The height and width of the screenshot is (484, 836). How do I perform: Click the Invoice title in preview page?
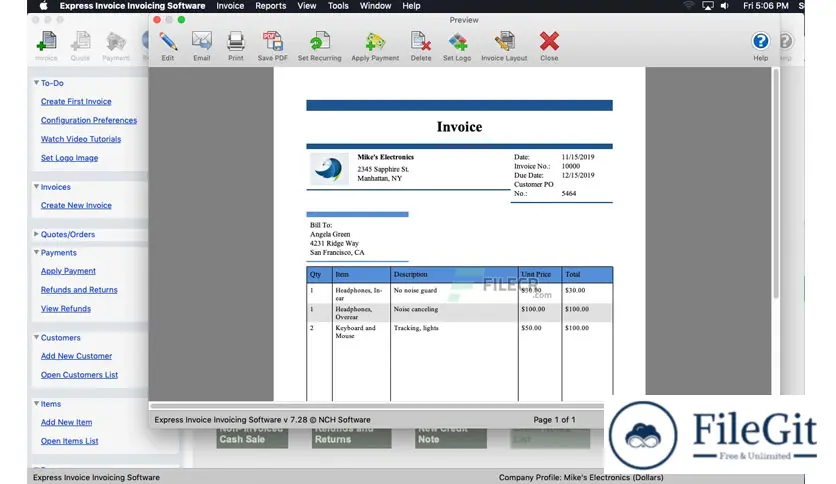click(460, 127)
